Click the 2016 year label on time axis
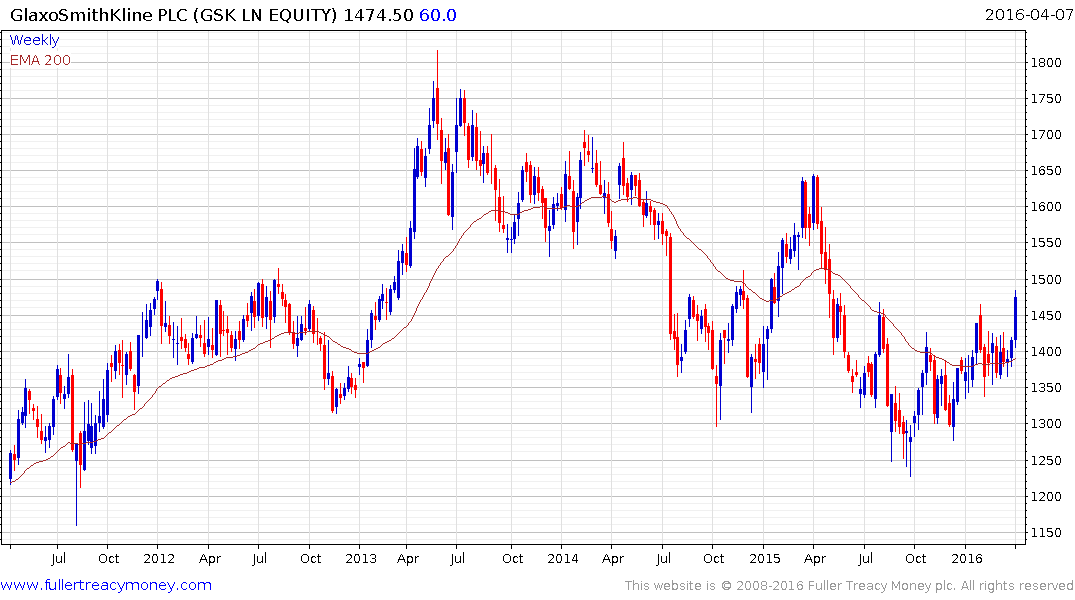1075x600 pixels. 967,558
